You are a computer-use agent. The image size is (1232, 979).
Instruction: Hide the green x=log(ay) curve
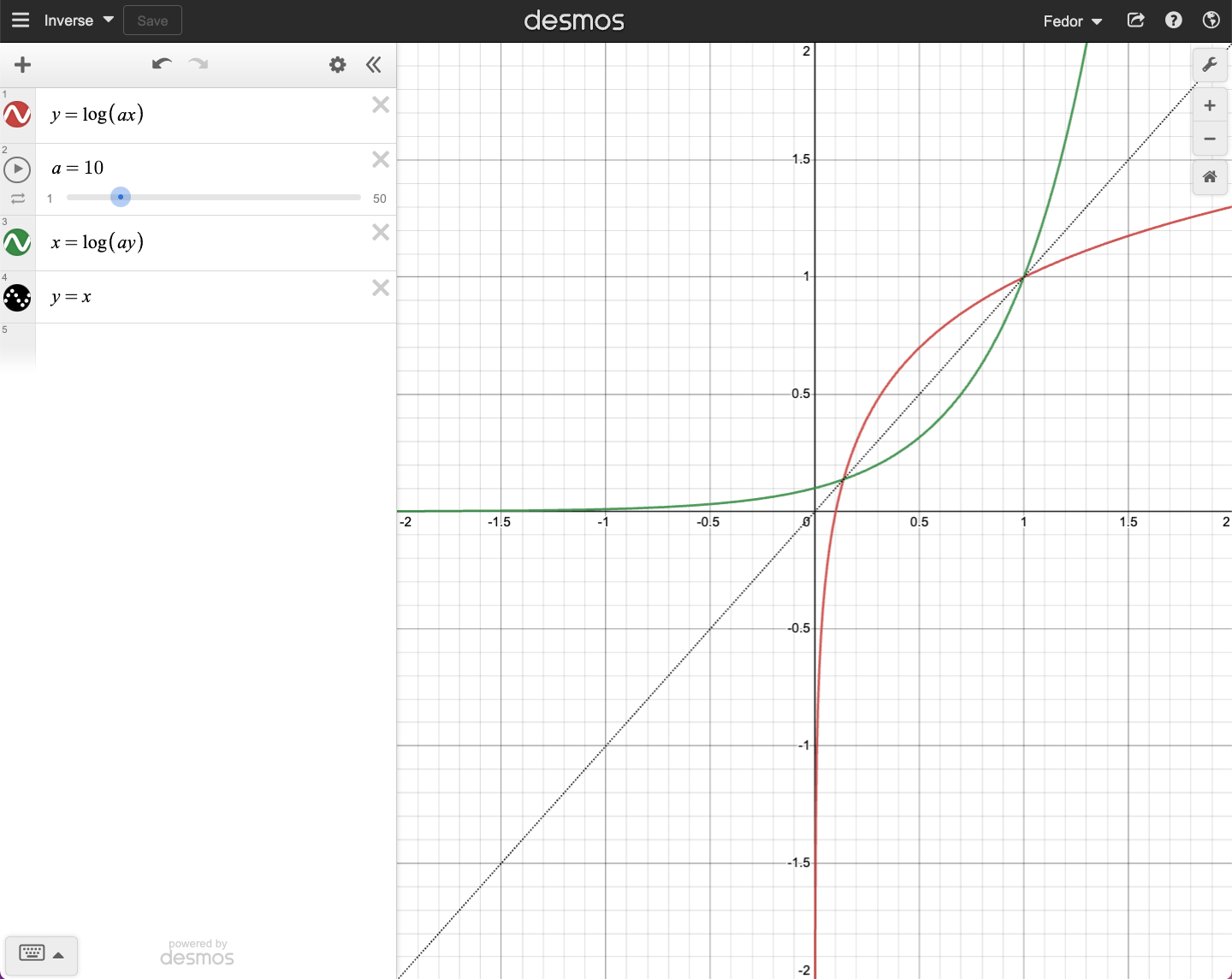pyautogui.click(x=17, y=242)
